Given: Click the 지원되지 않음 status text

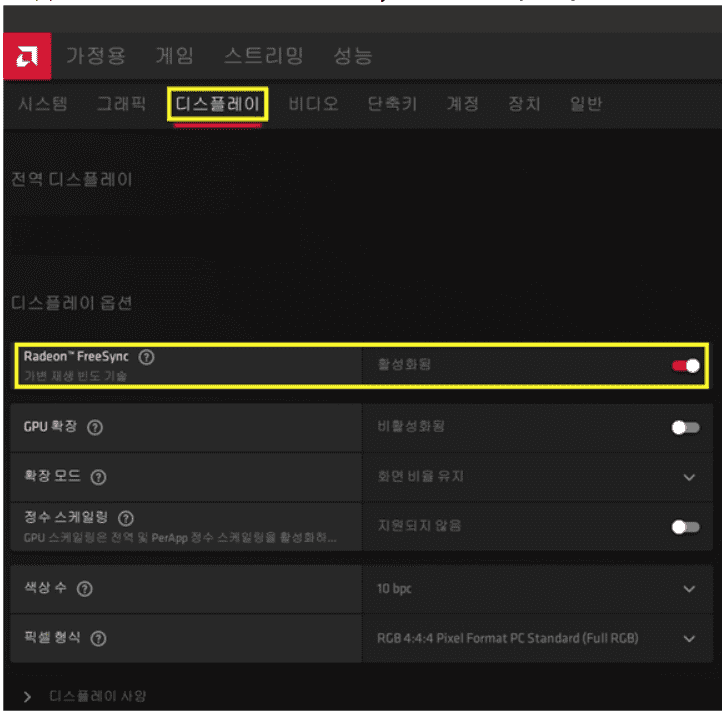Looking at the screenshot, I should coord(419,526).
